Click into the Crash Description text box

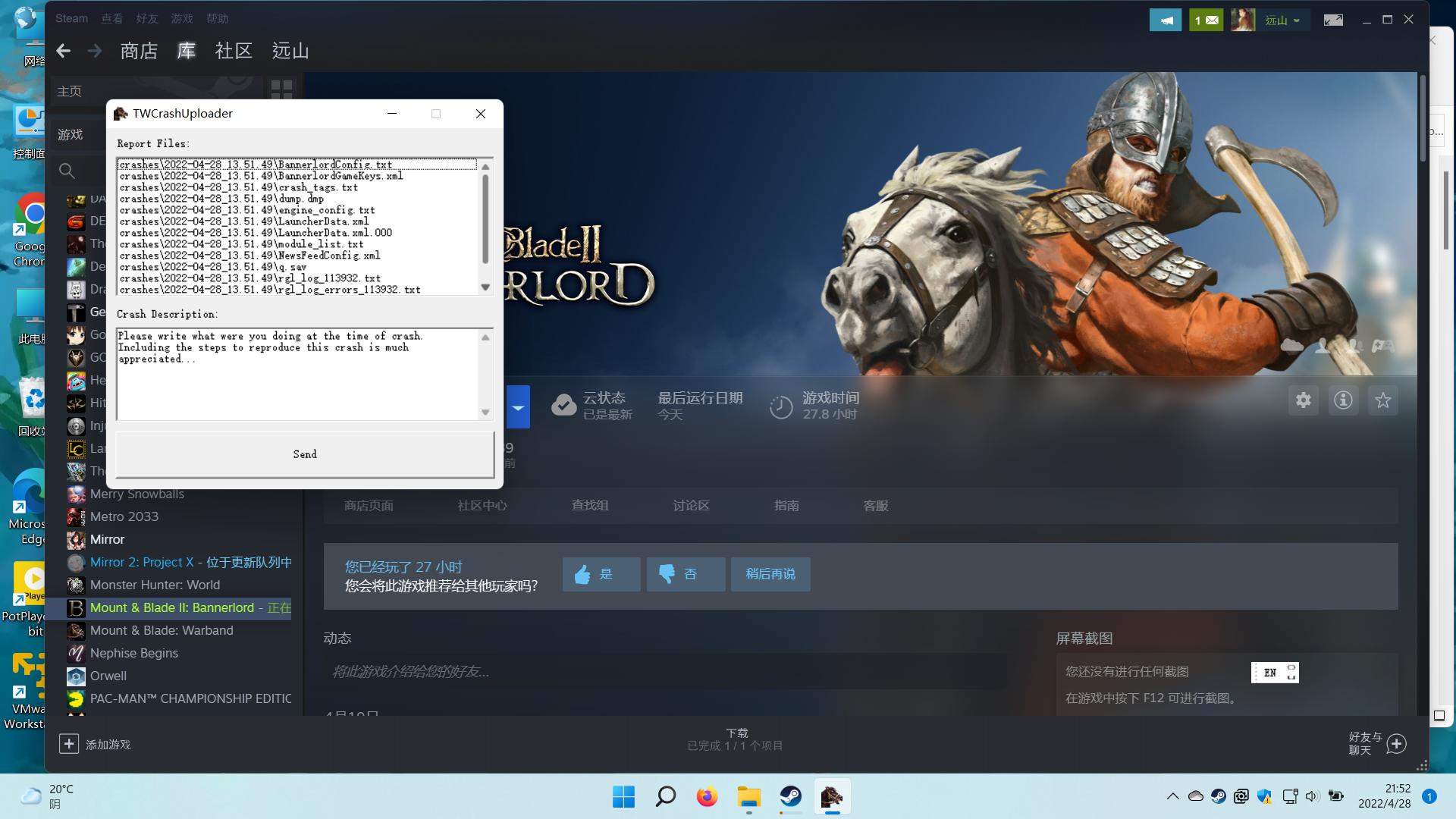coord(297,374)
